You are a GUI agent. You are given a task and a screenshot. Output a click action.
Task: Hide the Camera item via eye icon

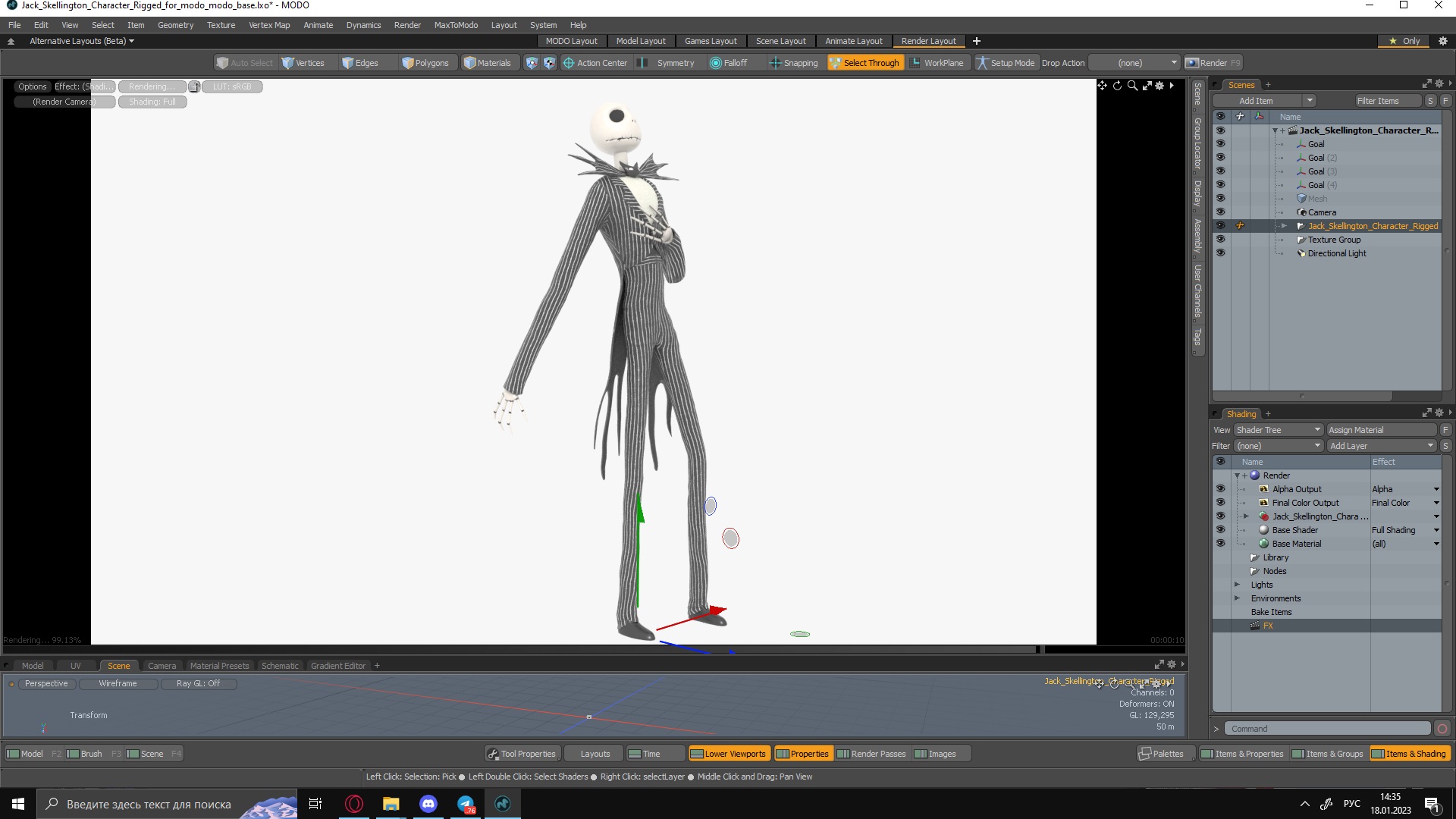pyautogui.click(x=1221, y=212)
